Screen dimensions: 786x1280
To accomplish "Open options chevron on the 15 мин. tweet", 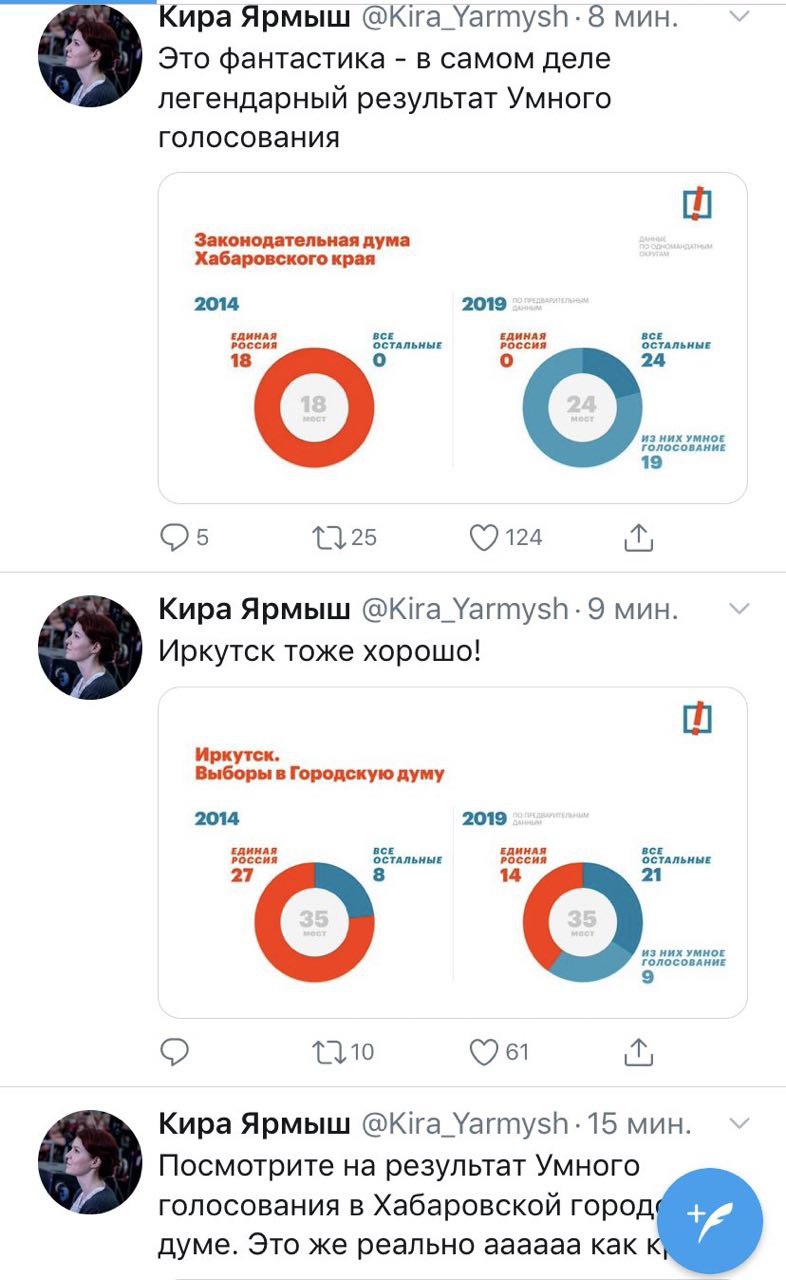I will (x=740, y=1123).
